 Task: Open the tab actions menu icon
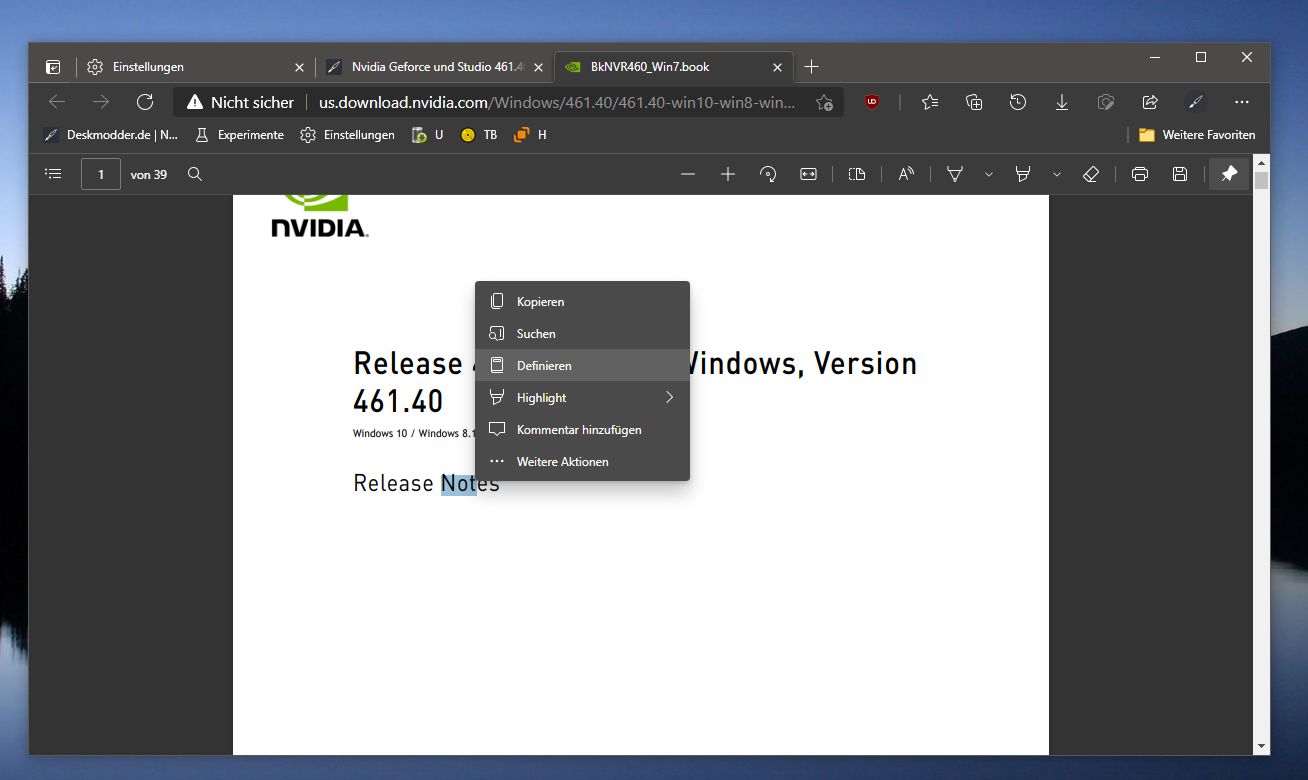[53, 67]
